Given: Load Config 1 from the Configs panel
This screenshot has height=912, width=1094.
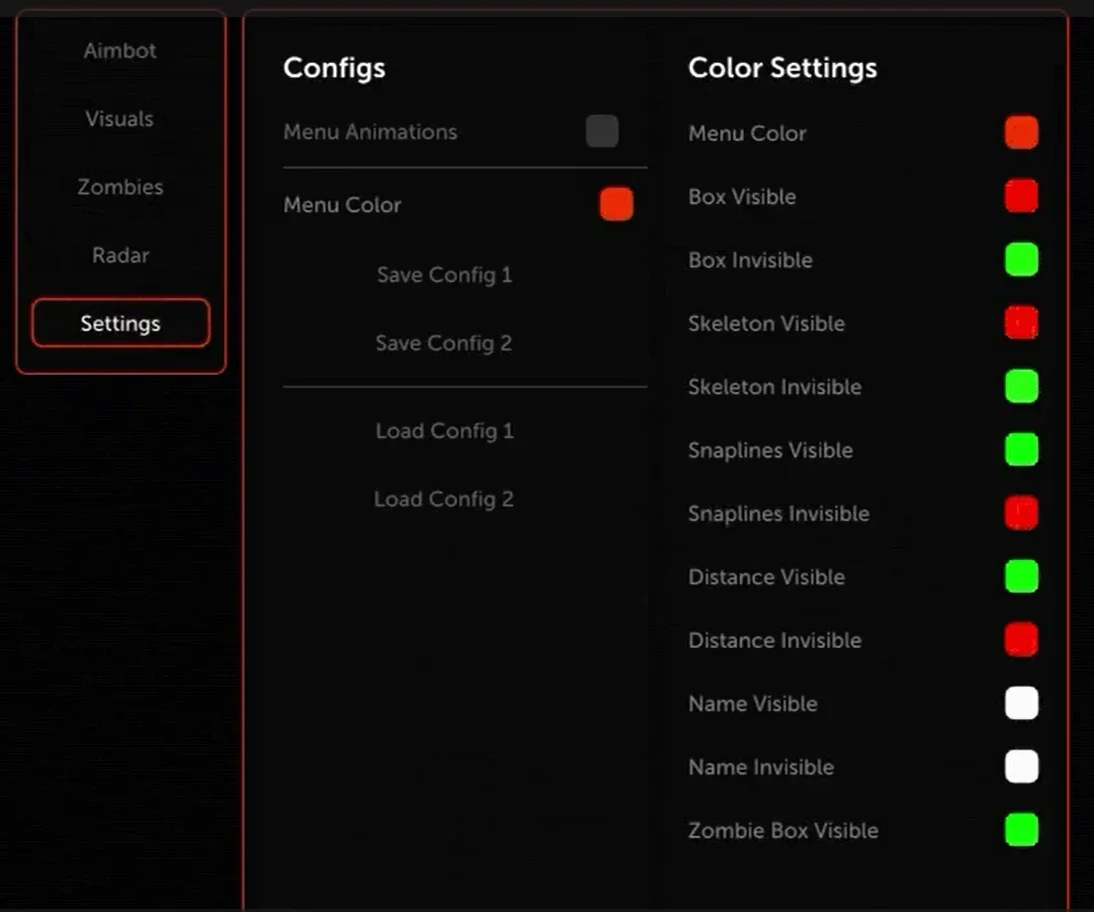Looking at the screenshot, I should pos(444,431).
